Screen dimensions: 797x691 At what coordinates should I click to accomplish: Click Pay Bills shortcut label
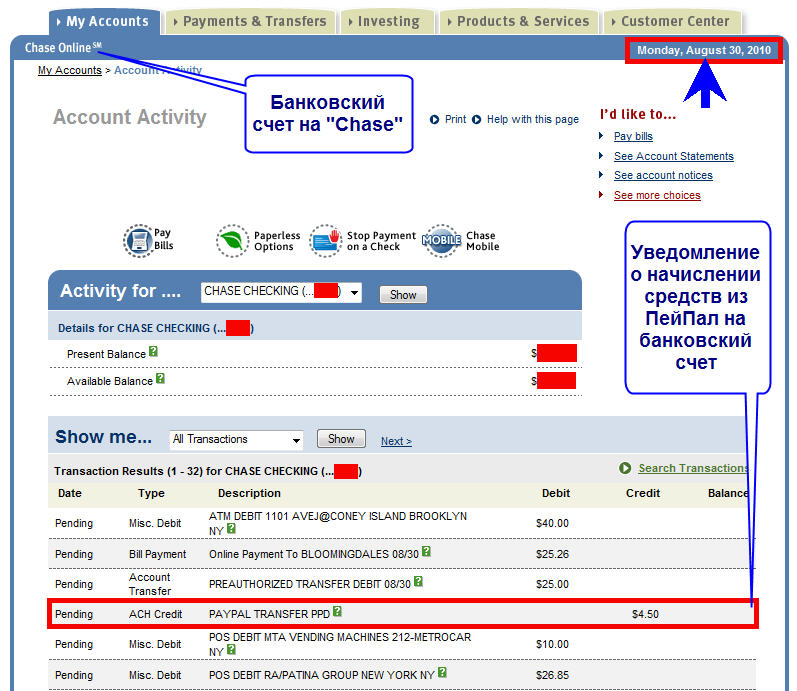tap(163, 239)
